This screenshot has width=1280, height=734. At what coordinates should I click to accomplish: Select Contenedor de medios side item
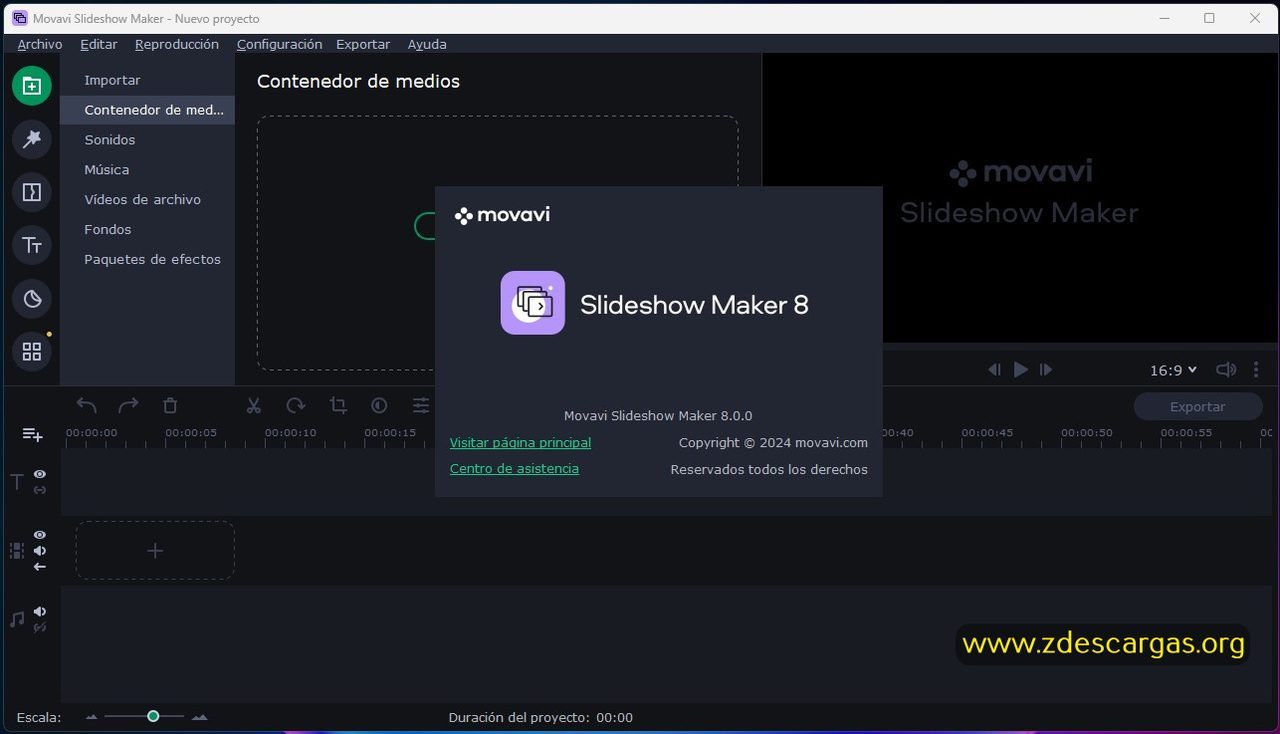click(147, 110)
